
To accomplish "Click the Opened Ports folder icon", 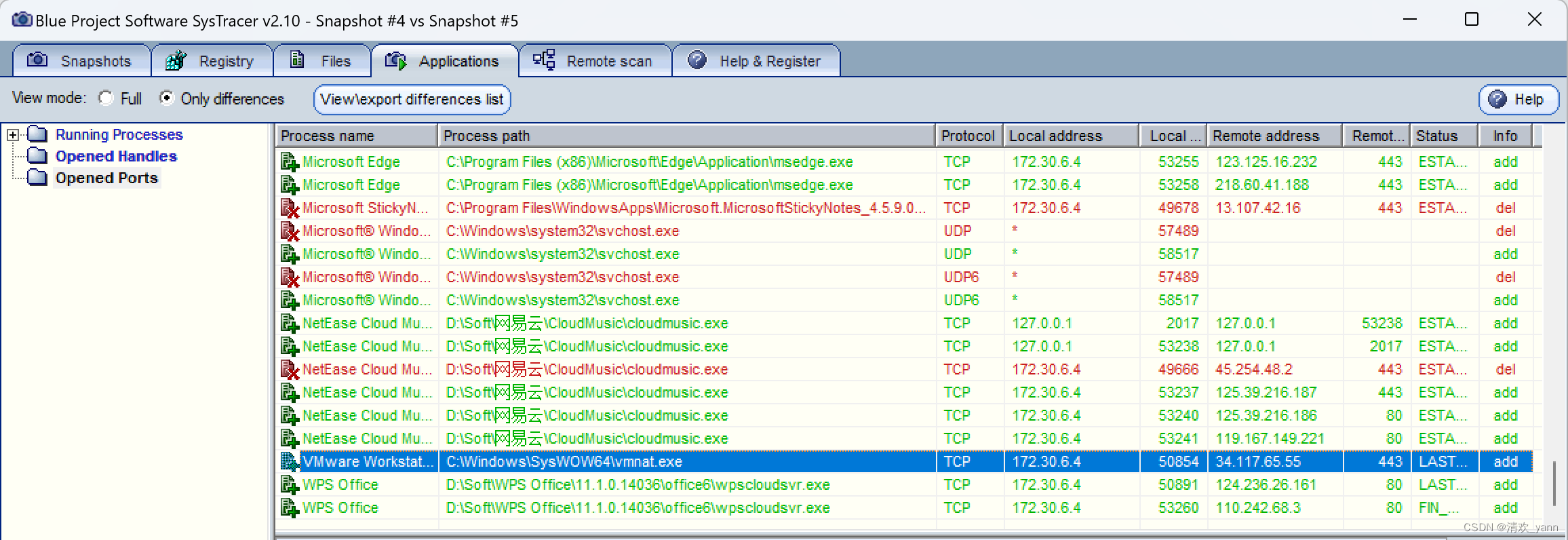I will pyautogui.click(x=37, y=178).
